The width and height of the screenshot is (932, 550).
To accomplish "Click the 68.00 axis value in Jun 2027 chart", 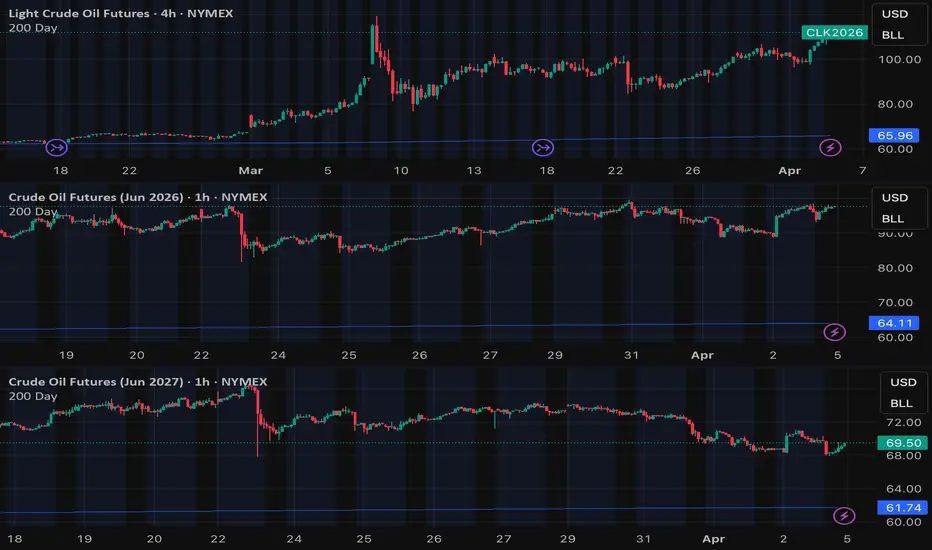I will click(903, 455).
